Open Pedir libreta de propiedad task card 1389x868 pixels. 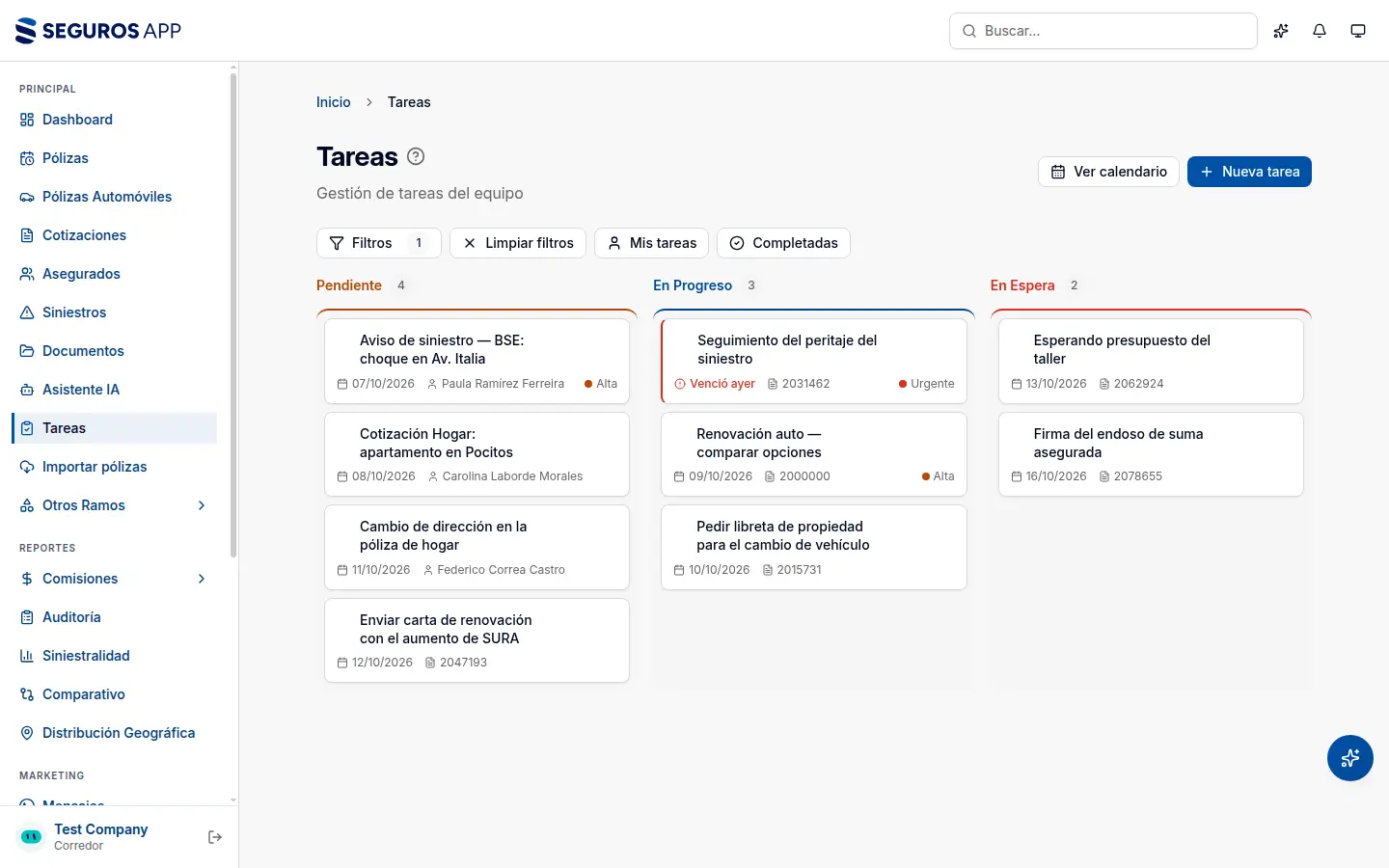[814, 548]
